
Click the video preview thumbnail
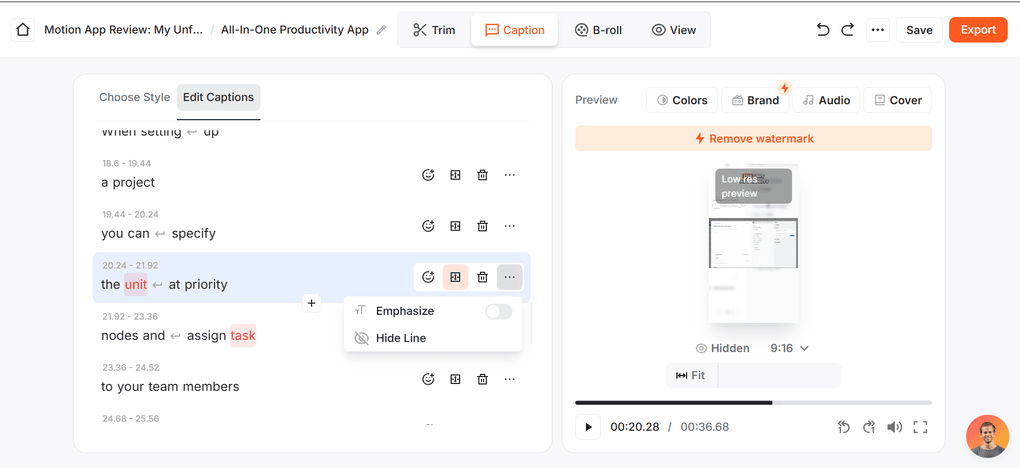click(753, 243)
